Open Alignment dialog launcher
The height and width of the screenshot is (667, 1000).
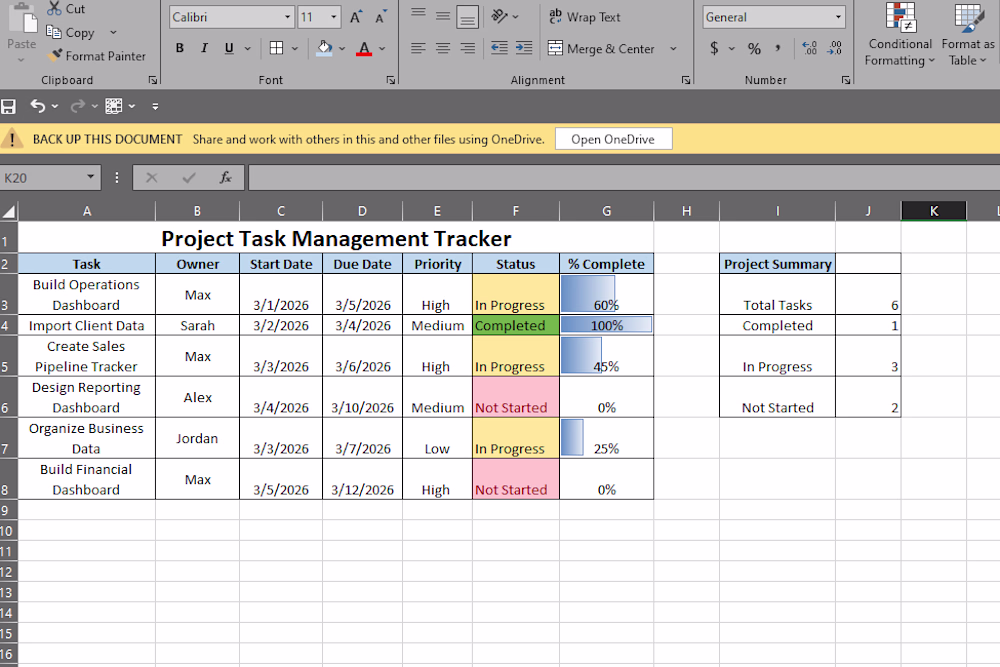[686, 80]
